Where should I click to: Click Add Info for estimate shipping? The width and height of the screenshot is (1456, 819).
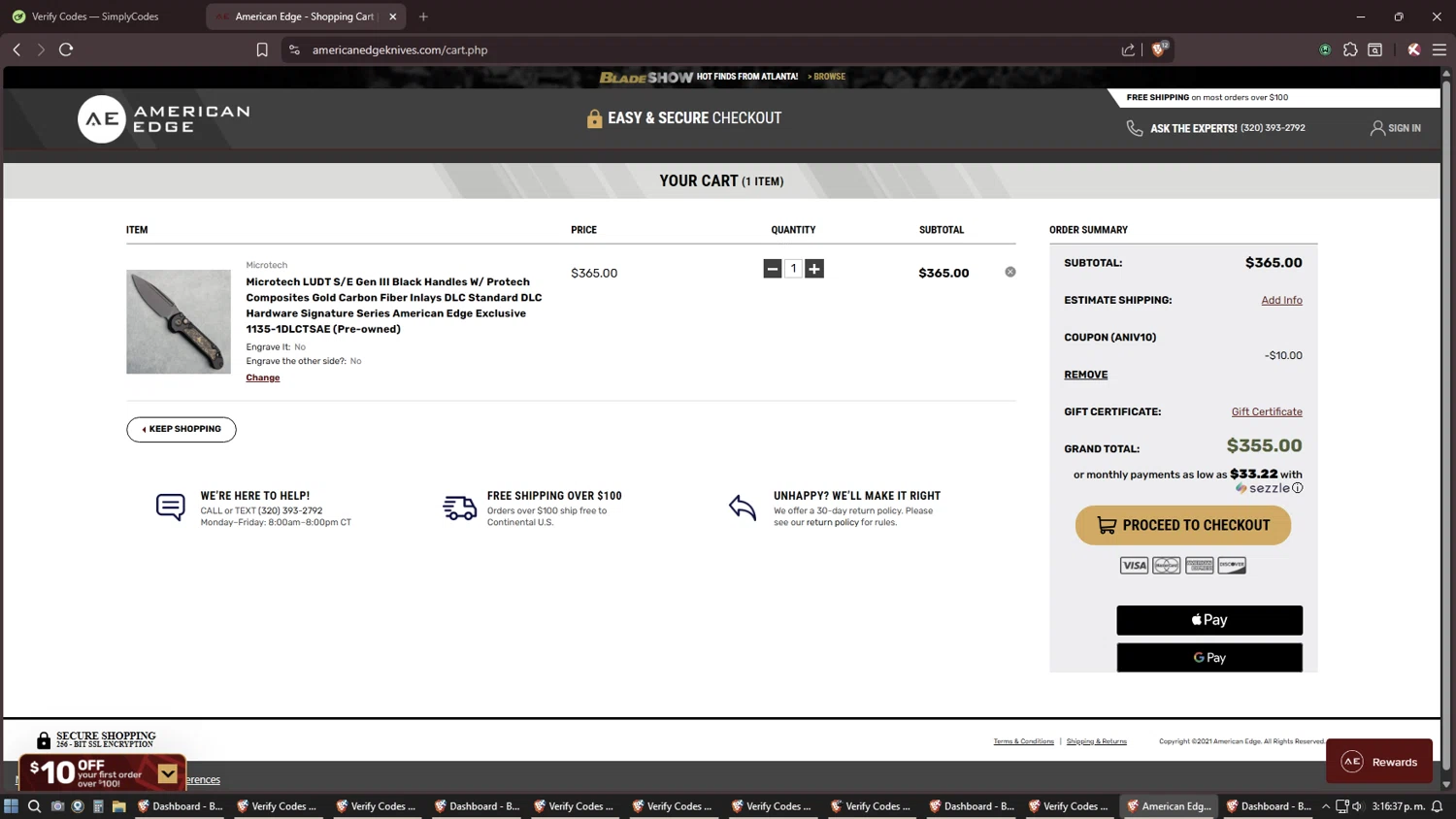(1281, 300)
